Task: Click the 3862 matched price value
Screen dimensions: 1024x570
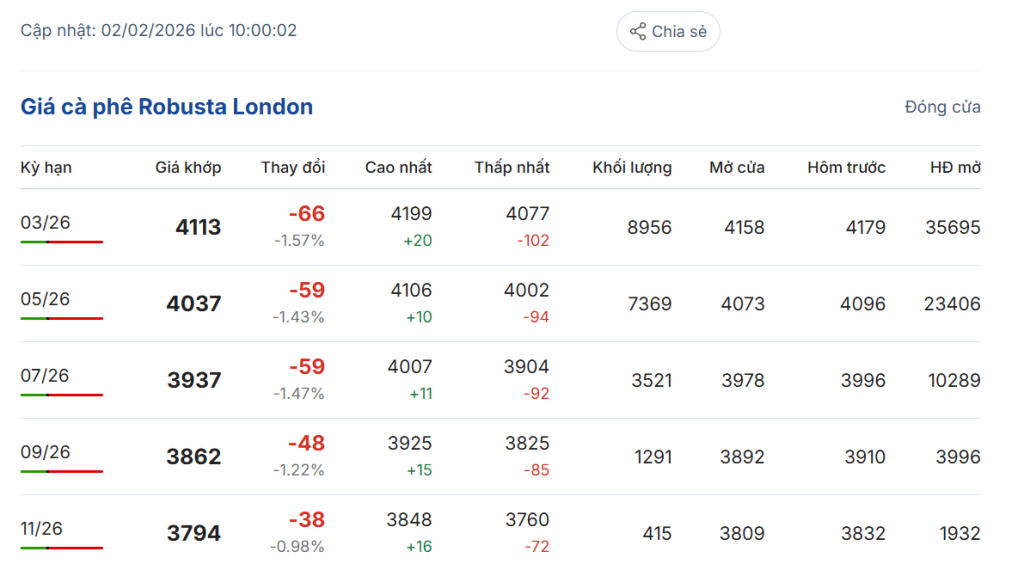Action: click(x=193, y=457)
